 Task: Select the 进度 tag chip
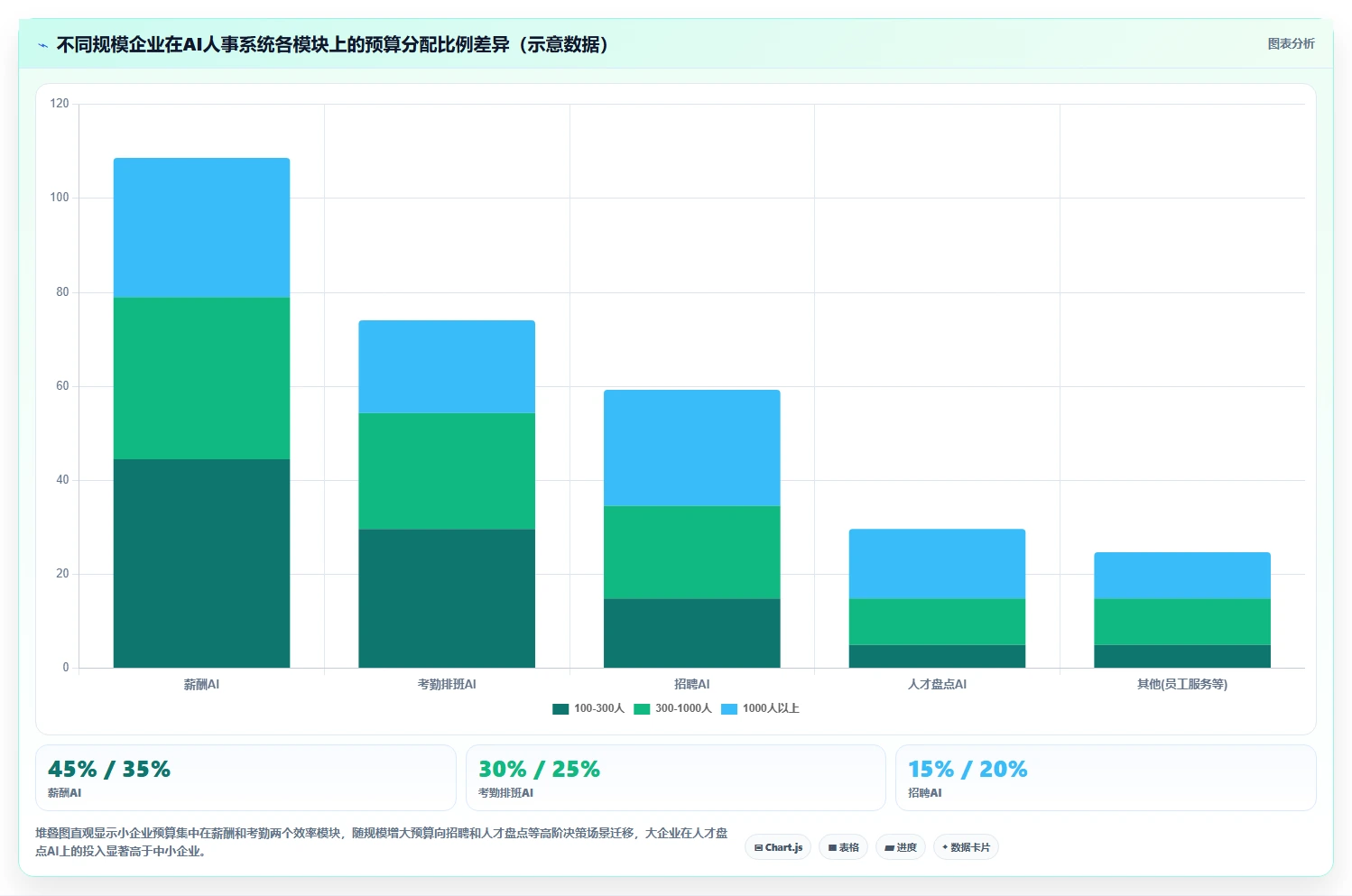click(x=901, y=847)
